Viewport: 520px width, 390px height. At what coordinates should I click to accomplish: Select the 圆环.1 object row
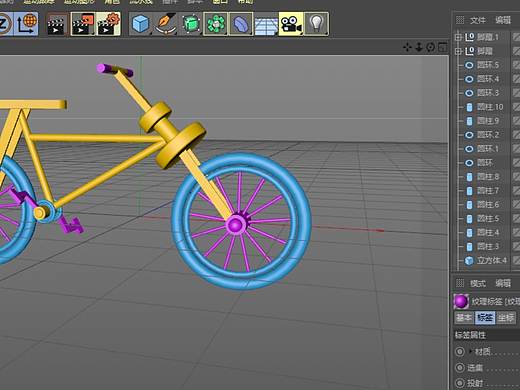click(487, 149)
